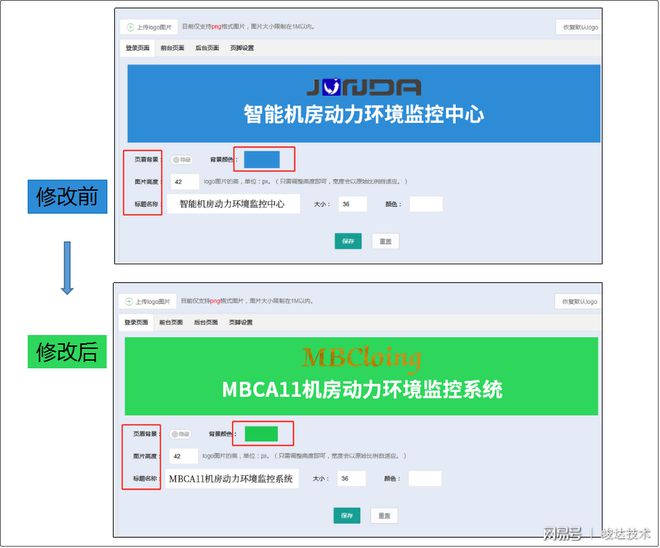The width and height of the screenshot is (660, 548).
Task: Select 登录页面 tab above the green banner
Action: click(136, 322)
